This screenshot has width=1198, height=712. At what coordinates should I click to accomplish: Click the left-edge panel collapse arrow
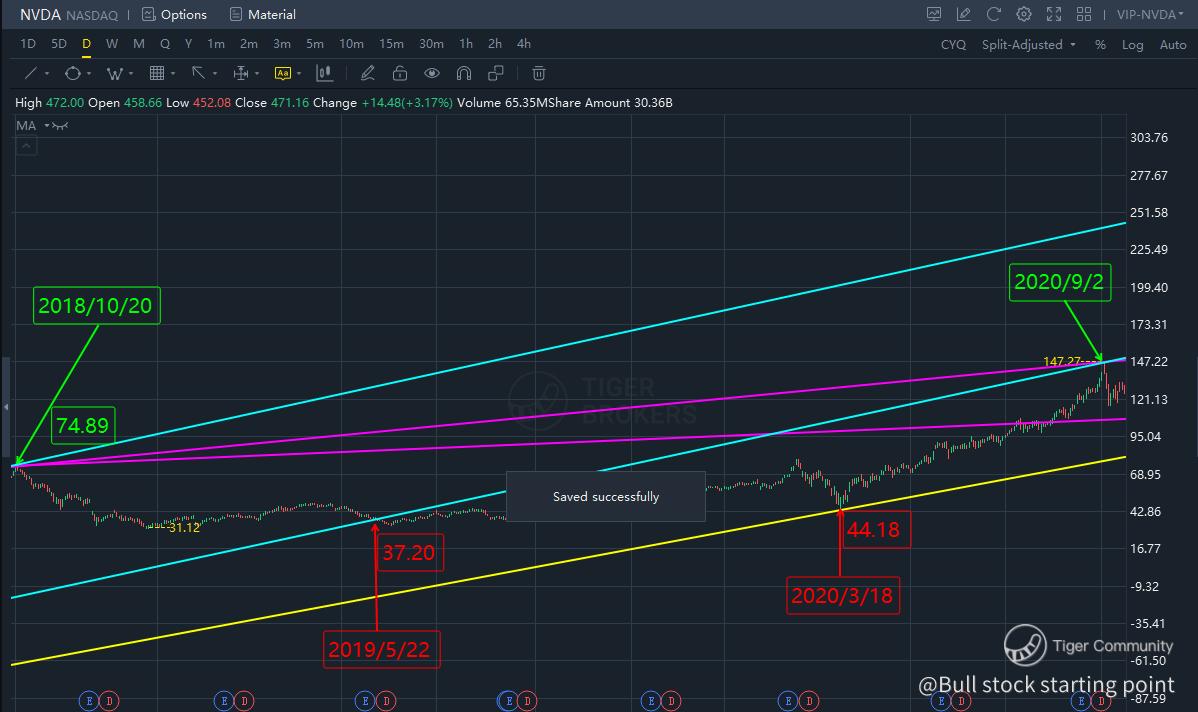(x=6, y=406)
